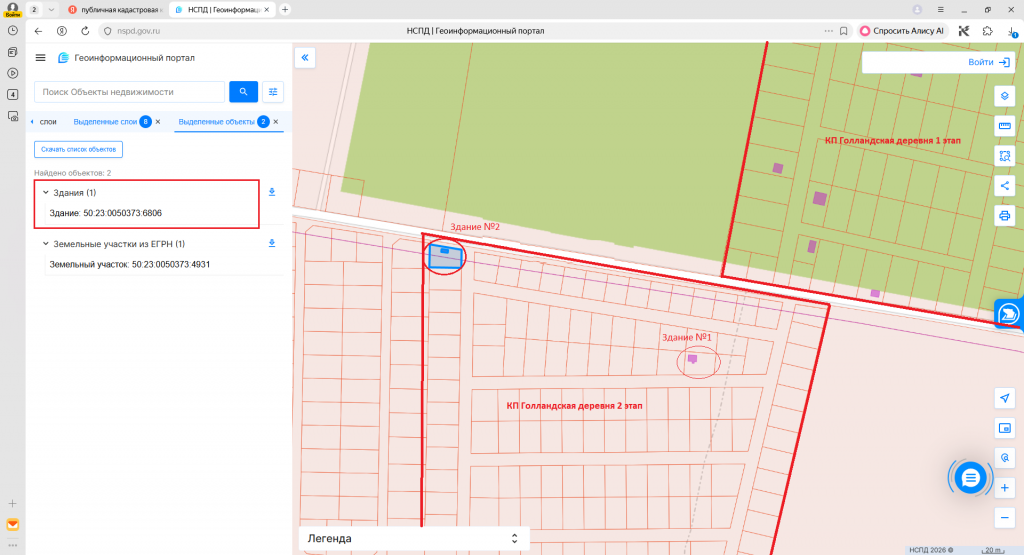The image size is (1024, 555).
Task: Click the translate page icon in toolbar
Action: [964, 31]
